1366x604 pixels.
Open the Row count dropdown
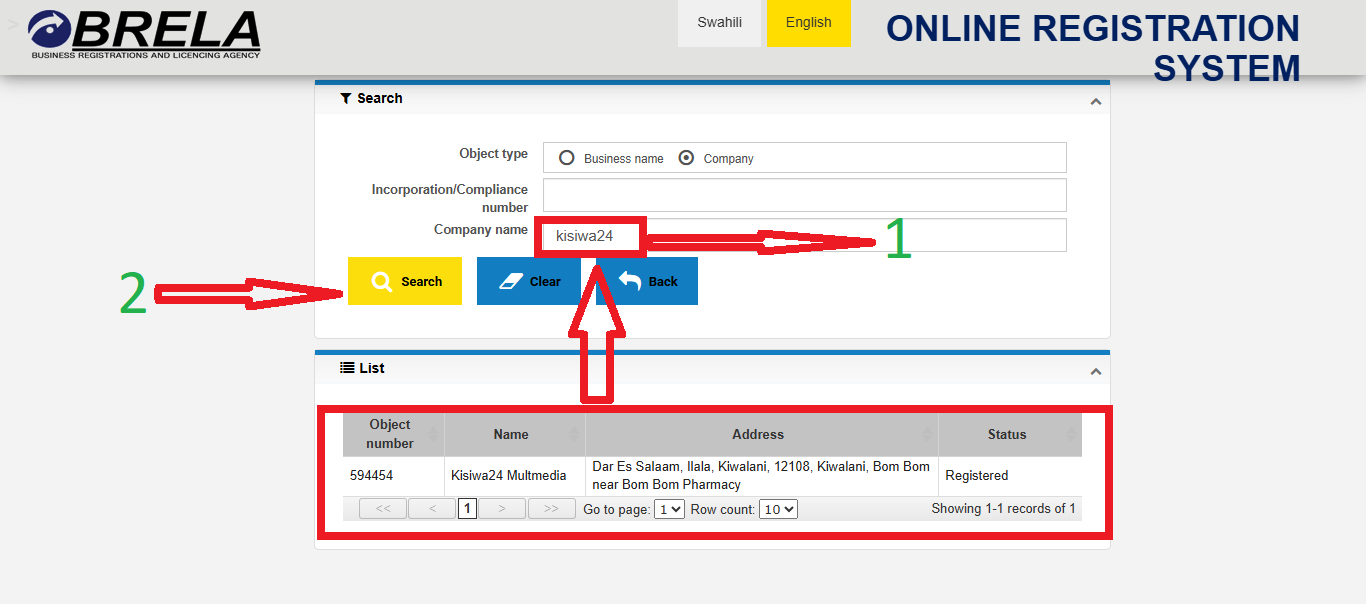pyautogui.click(x=778, y=509)
